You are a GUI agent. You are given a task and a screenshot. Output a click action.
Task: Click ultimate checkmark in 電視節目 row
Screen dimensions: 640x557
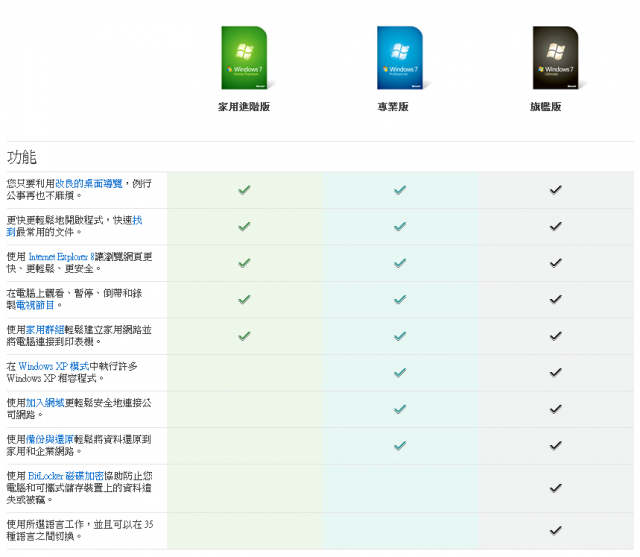[x=556, y=300]
